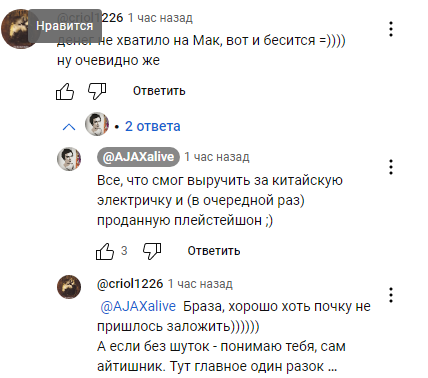This screenshot has height=378, width=428.
Task: Collapse replies using the chevron arrow
Action: [x=69, y=127]
